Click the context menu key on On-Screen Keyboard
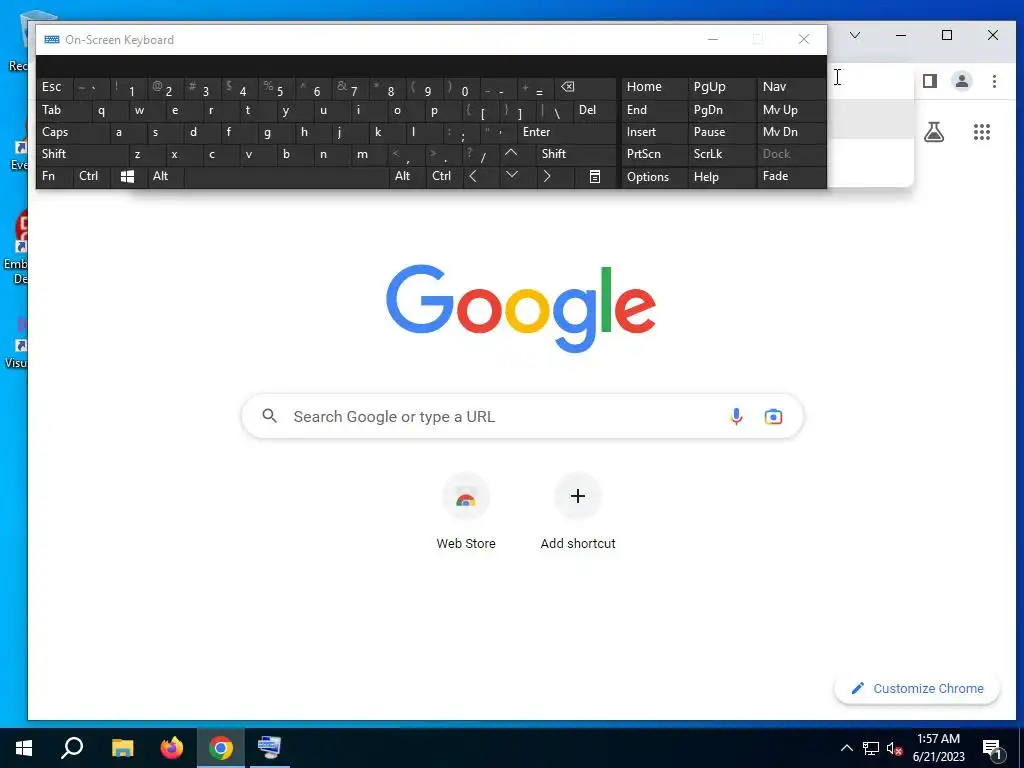The height and width of the screenshot is (768, 1024). click(x=595, y=176)
